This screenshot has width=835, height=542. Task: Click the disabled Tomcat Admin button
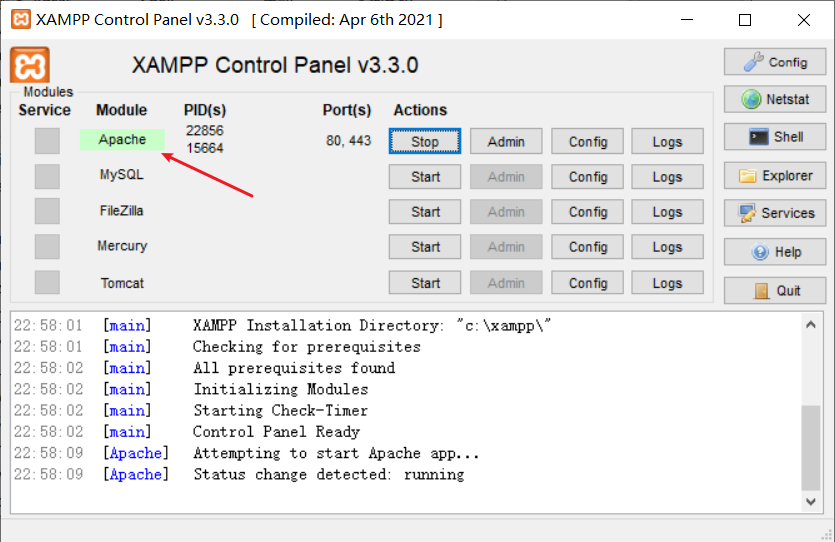point(506,282)
